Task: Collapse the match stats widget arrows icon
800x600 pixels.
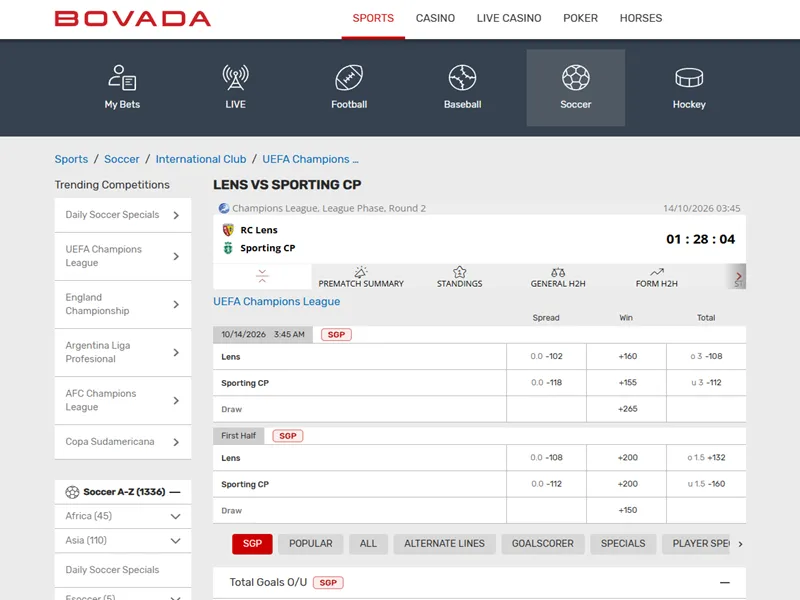Action: point(262,276)
